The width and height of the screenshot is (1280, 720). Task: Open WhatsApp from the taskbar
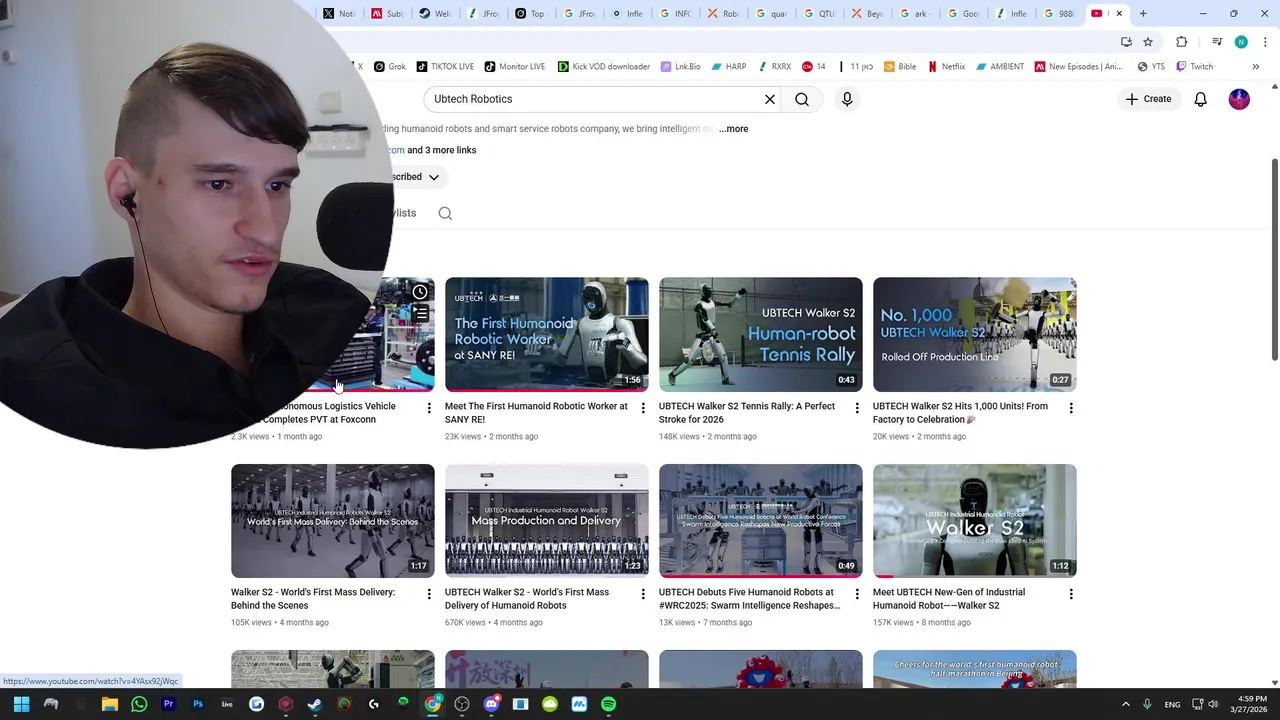click(x=139, y=704)
